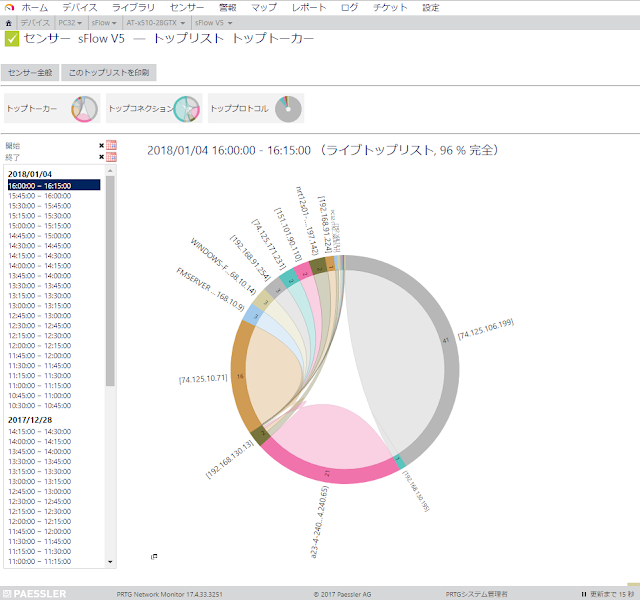Screen dimensions: 640x600
Task: Click the olive [192.168.130.13] chord segment
Action: (x=260, y=436)
